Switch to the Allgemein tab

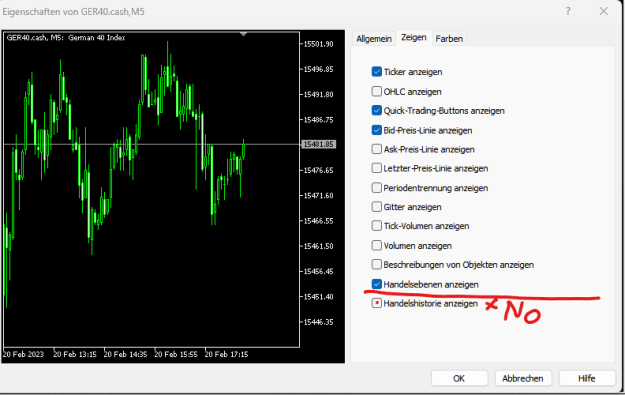tap(374, 39)
